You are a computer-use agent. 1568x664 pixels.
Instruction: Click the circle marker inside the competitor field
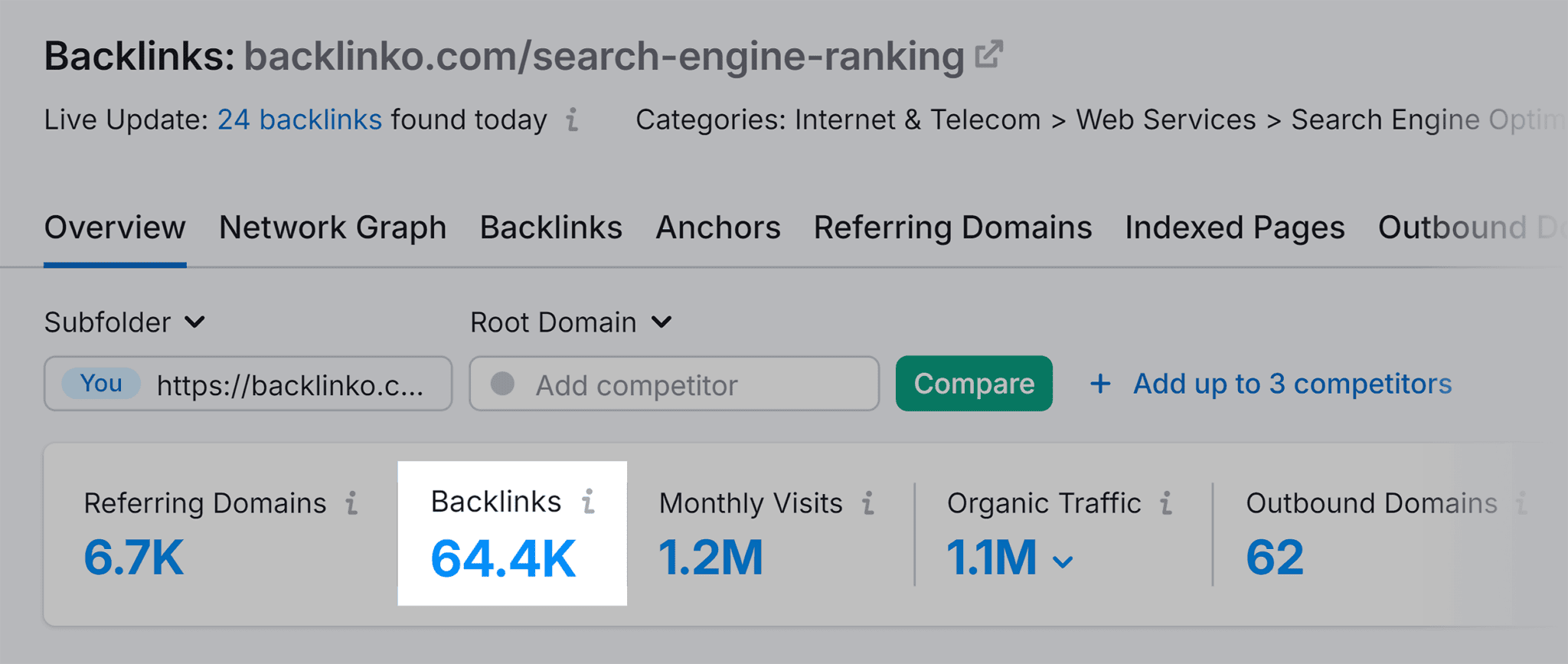(503, 384)
